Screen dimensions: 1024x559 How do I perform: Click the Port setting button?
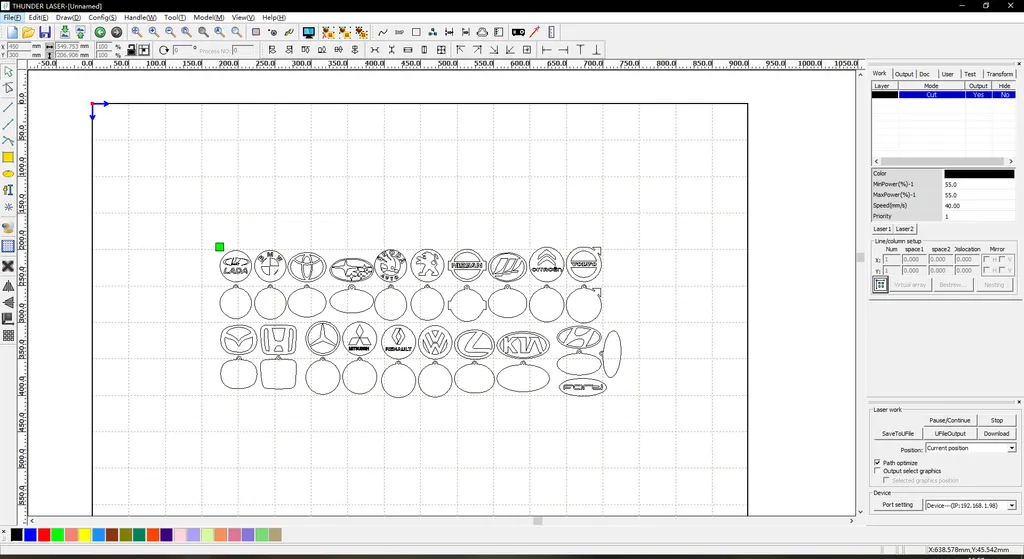pos(898,505)
